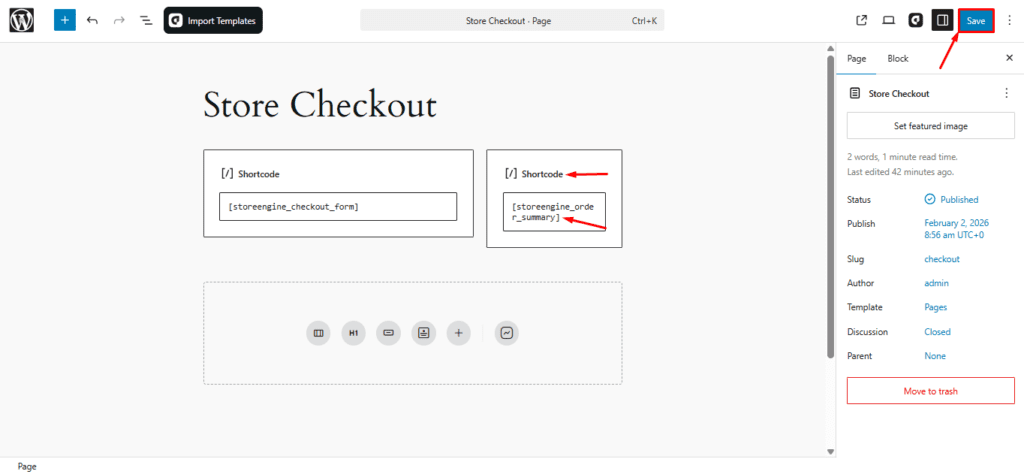This screenshot has height=474, width=1024.
Task: Click Import Templates button
Action: [x=213, y=21]
